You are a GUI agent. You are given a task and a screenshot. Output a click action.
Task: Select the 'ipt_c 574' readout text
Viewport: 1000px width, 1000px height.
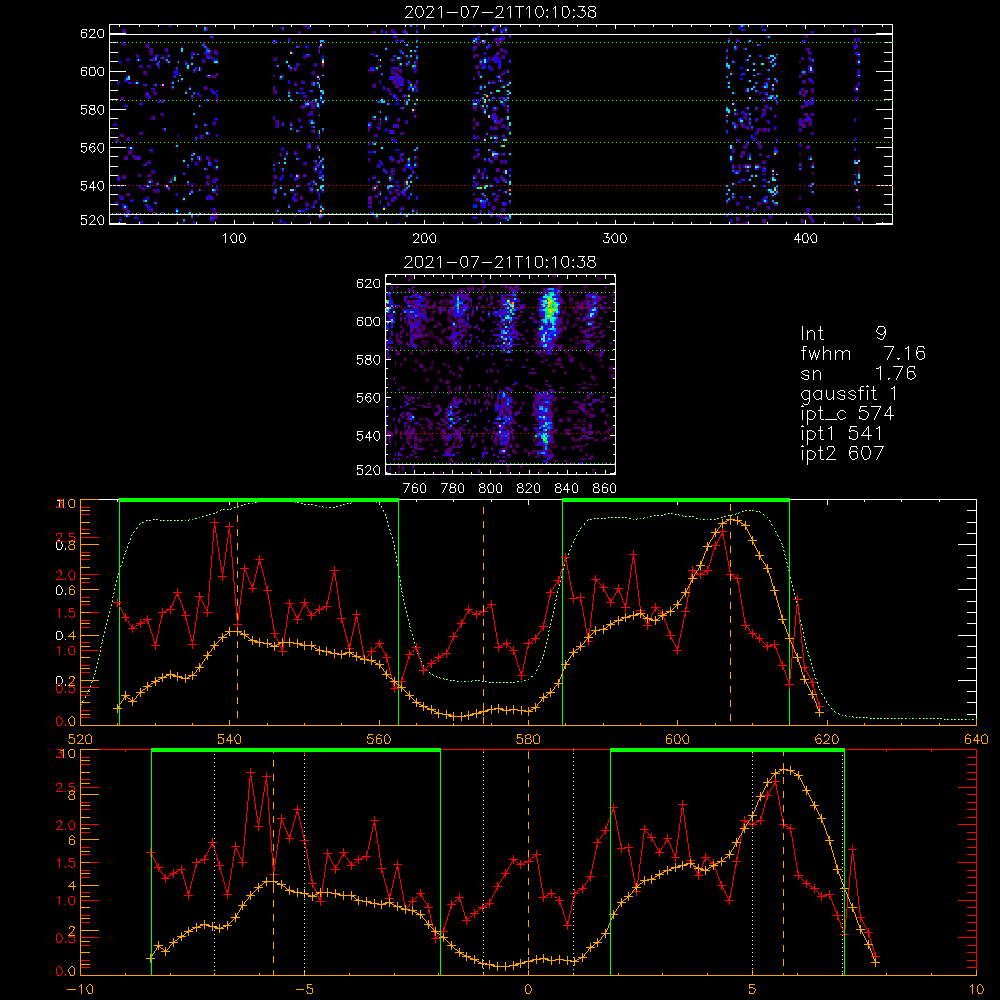coord(847,414)
